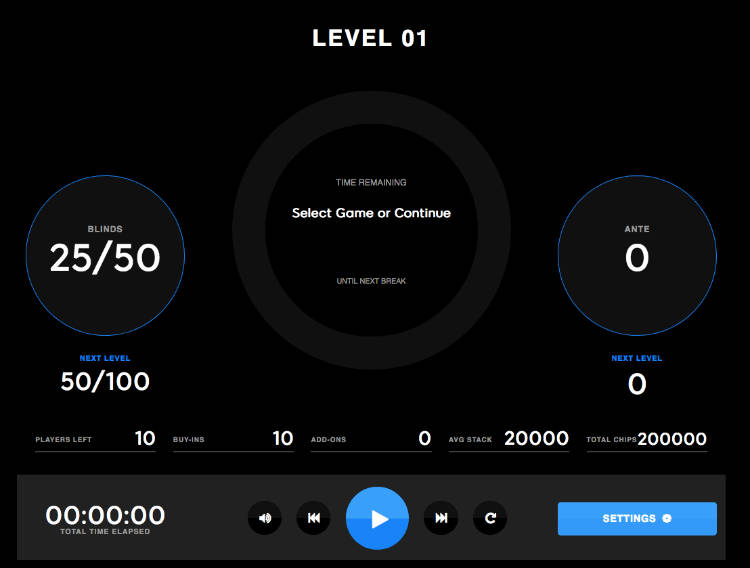This screenshot has width=750, height=568.
Task: Mute the sound with the speaker icon
Action: pos(265,518)
